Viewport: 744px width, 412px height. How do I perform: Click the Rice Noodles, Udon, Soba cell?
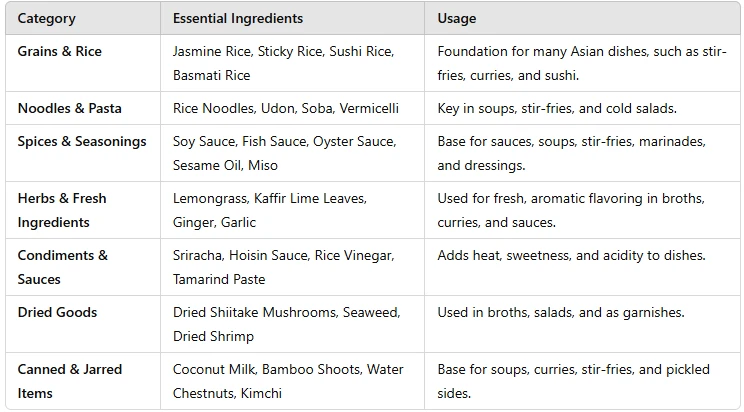click(x=292, y=108)
